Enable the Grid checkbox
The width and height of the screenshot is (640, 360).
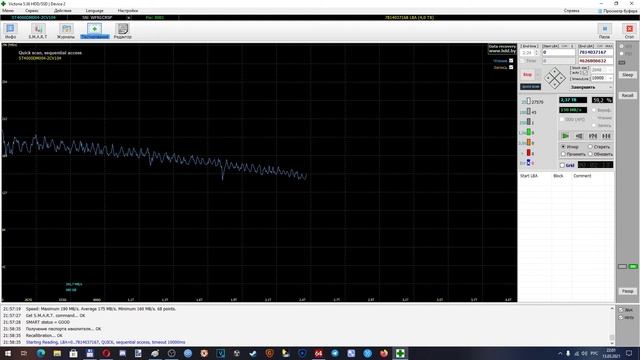[x=562, y=165]
